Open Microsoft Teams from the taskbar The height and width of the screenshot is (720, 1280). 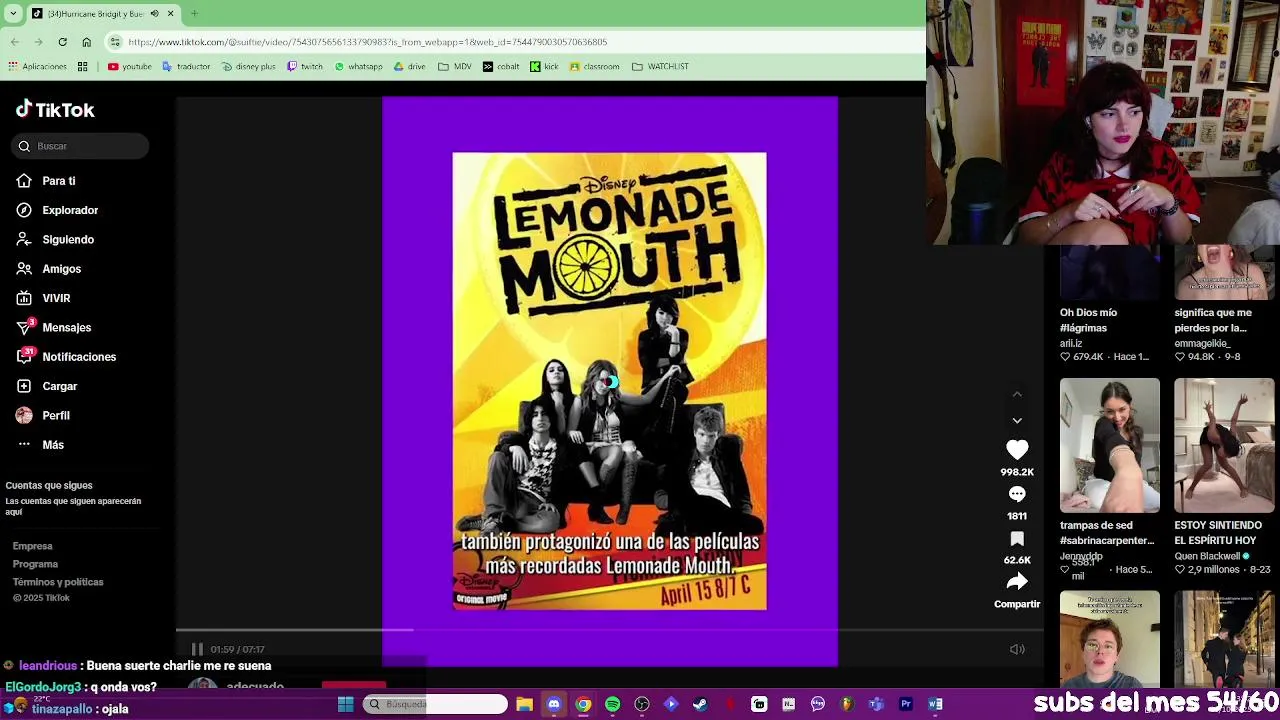point(876,704)
